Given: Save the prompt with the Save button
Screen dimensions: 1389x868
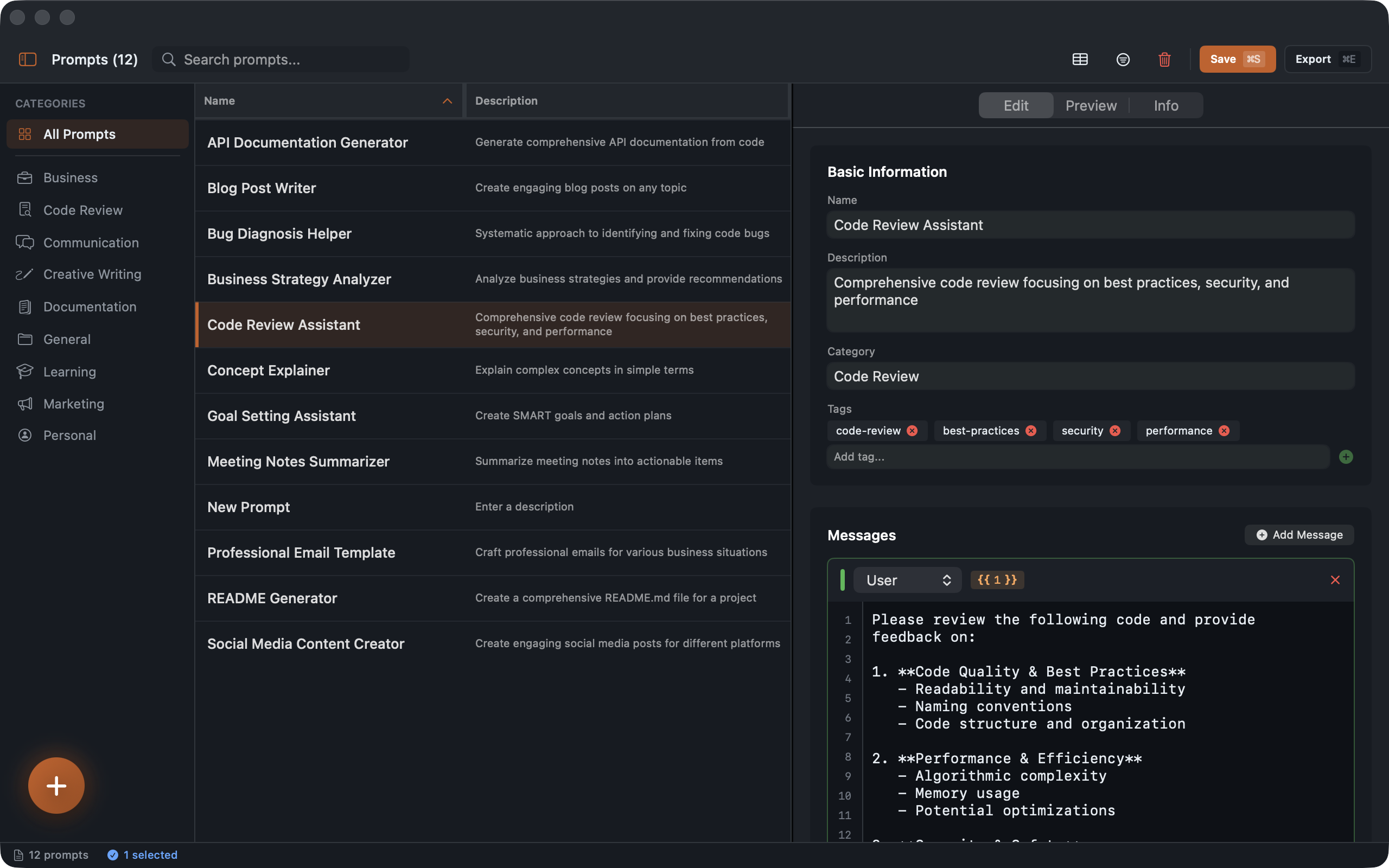Looking at the screenshot, I should (x=1237, y=59).
